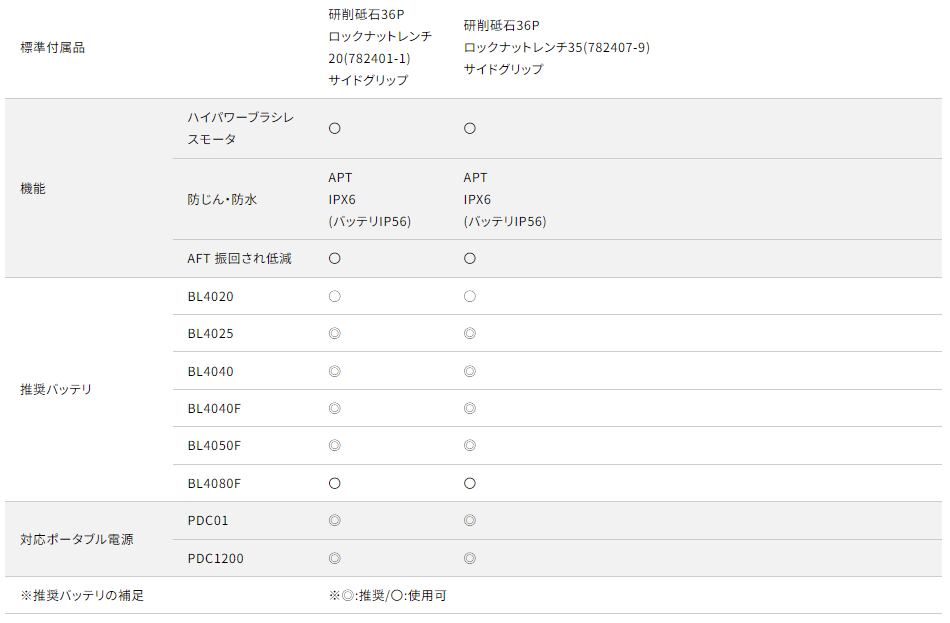Select the BL4040F row label

tap(214, 409)
